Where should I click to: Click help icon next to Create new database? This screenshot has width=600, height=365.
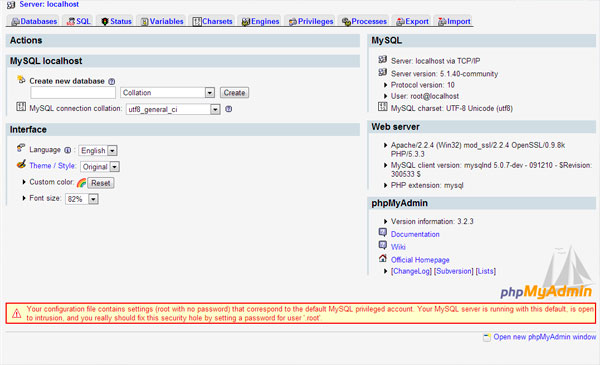tap(111, 81)
